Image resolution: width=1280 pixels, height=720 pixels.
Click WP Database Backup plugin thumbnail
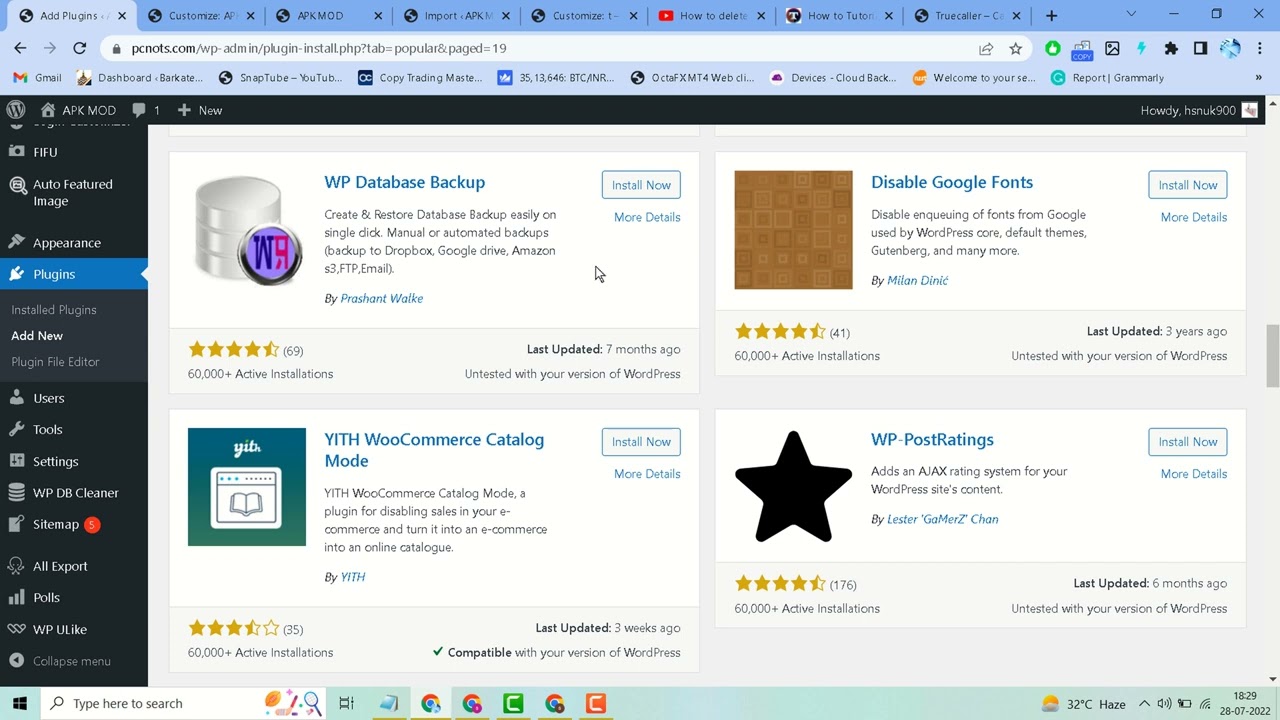(247, 230)
